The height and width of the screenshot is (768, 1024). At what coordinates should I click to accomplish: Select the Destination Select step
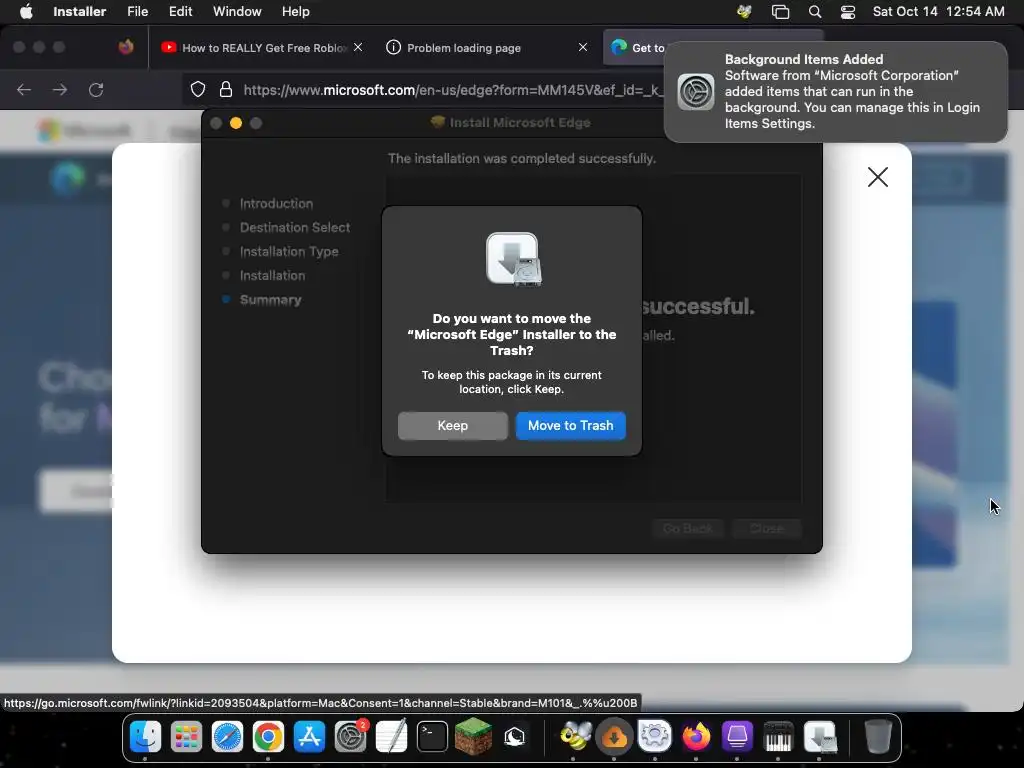295,227
